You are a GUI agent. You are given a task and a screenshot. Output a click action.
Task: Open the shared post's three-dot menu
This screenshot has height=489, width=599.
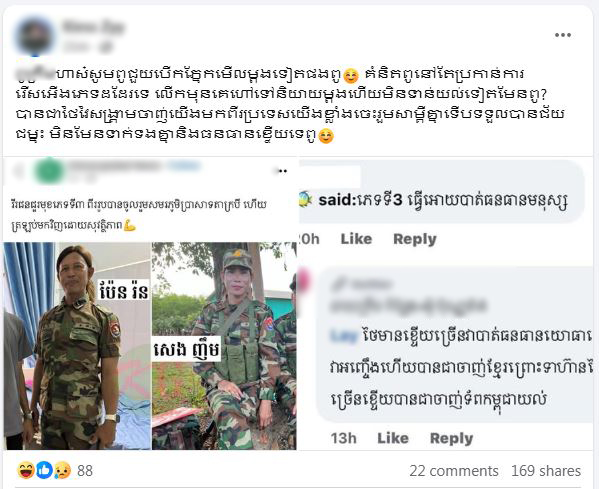coord(282,171)
